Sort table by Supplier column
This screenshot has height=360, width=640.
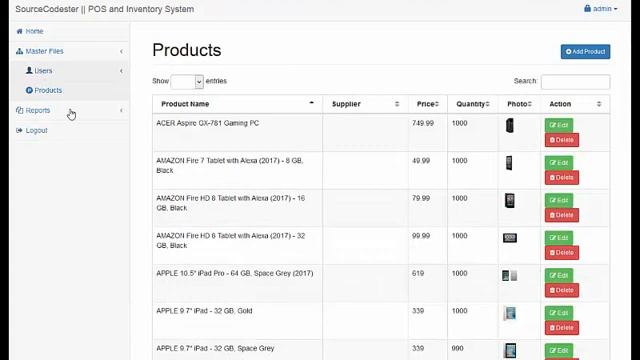pyautogui.click(x=365, y=104)
